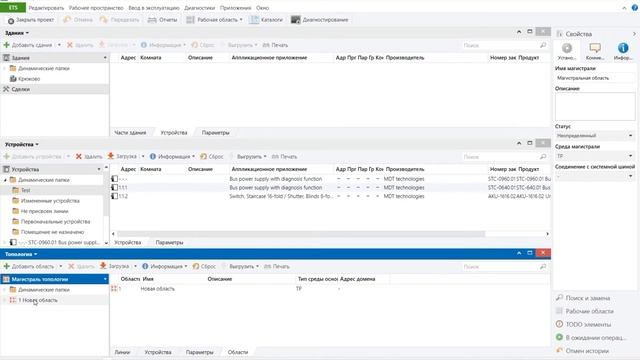Viewport: 640px width, 360px height.
Task: Click the help question mark icon
Action: pos(635,8)
